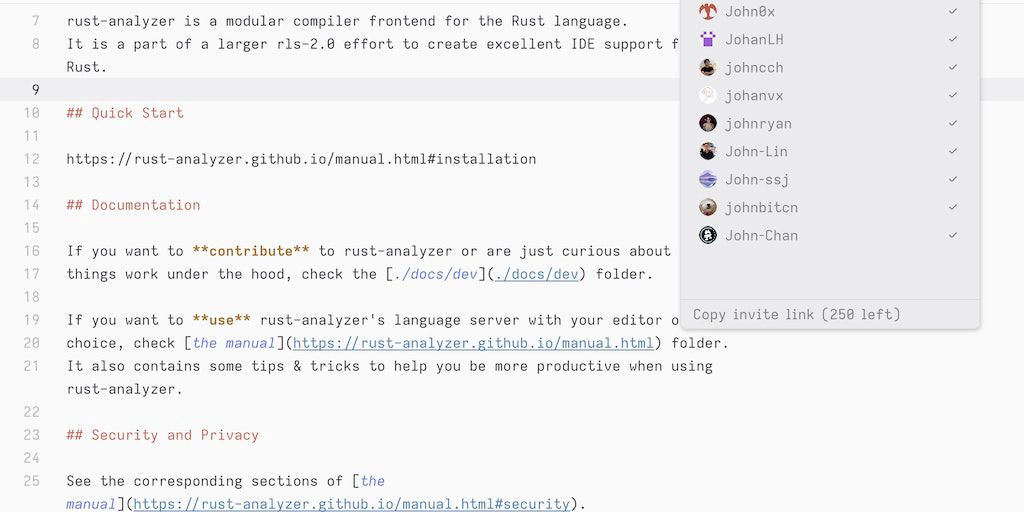
Task: Open the manual.html#security URL link
Action: 351,504
